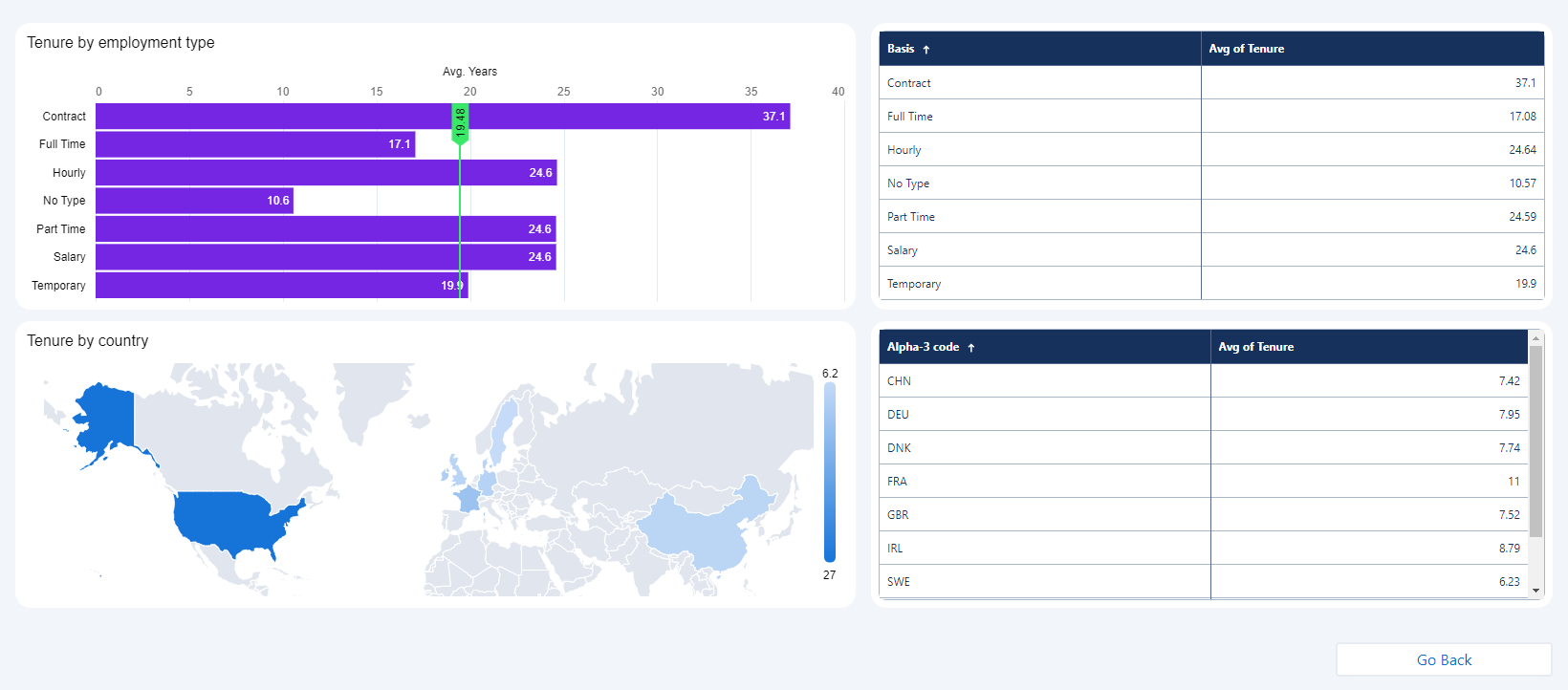This screenshot has height=690, width=1568.
Task: Click the map color gradient legend
Action: (829, 472)
